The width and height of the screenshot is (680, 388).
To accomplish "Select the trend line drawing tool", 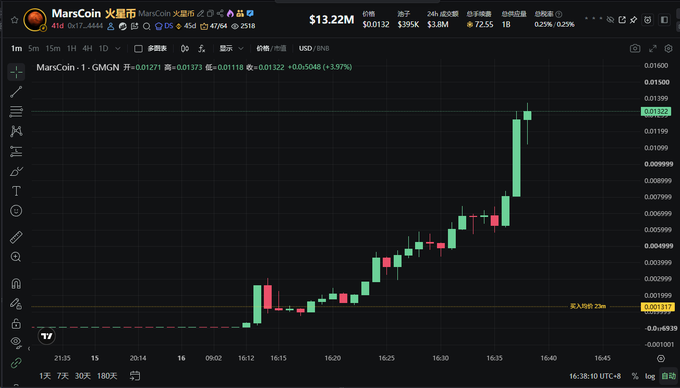I will tap(16, 91).
